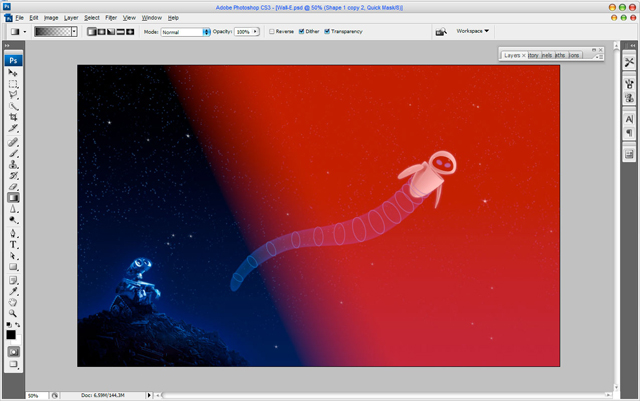640x401 pixels.
Task: Open the Mode blending dropdown
Action: [186, 32]
